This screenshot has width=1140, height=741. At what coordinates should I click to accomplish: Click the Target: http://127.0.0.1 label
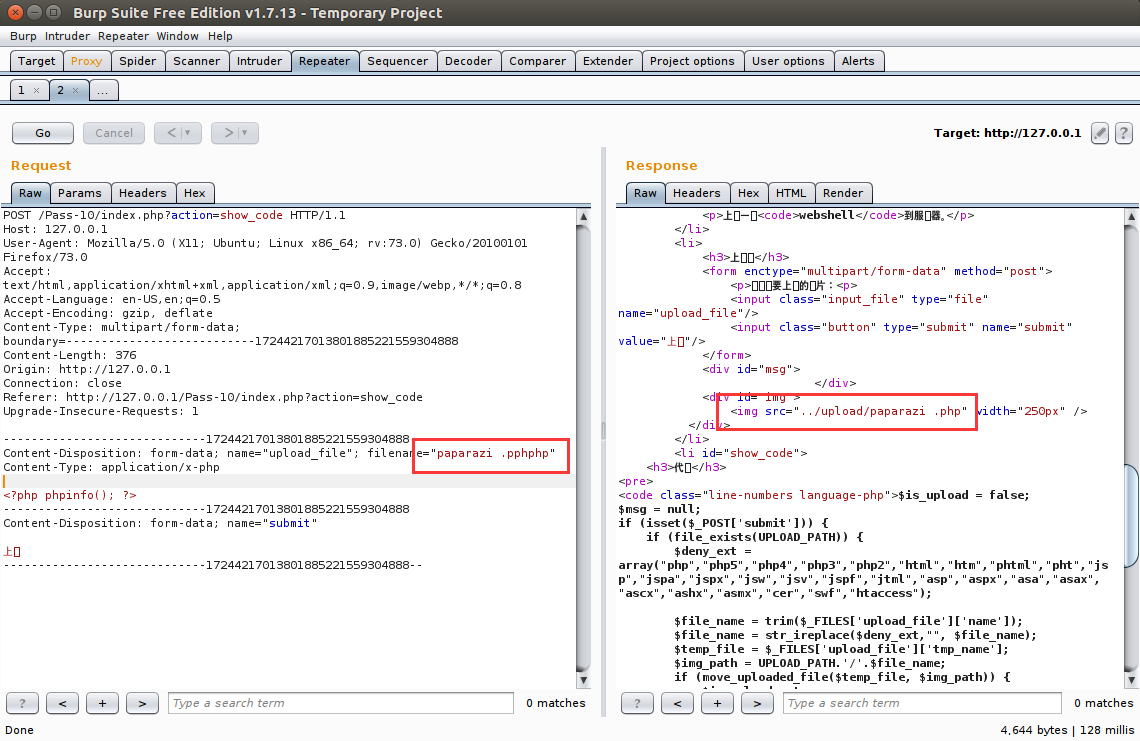click(x=1007, y=133)
